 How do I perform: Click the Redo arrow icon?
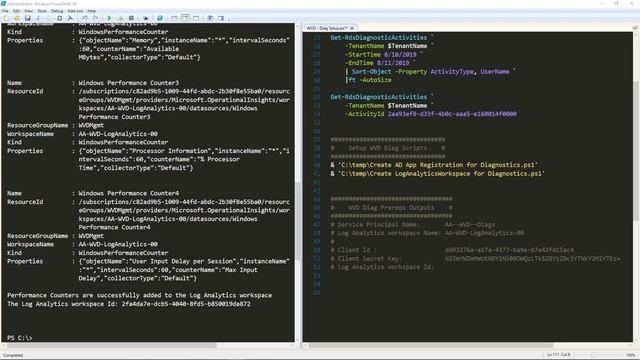click(95, 18)
